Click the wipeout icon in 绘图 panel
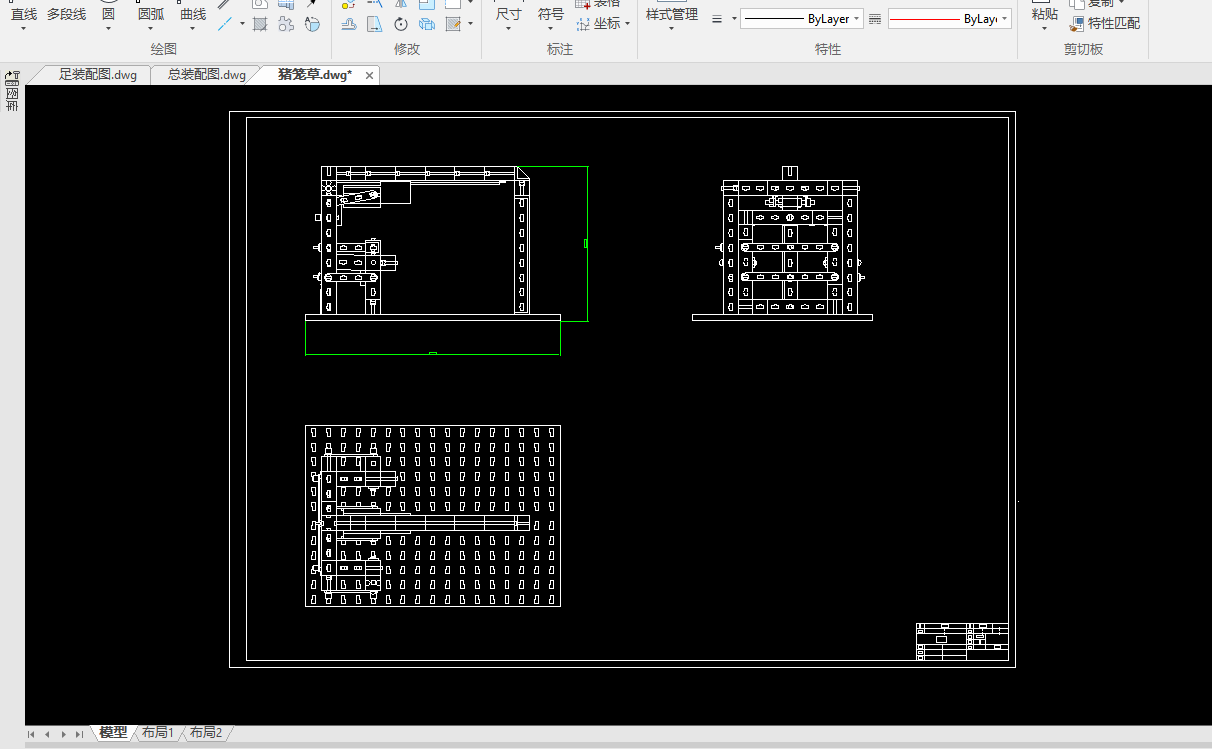Screen dimensions: 1212x749 point(312,23)
